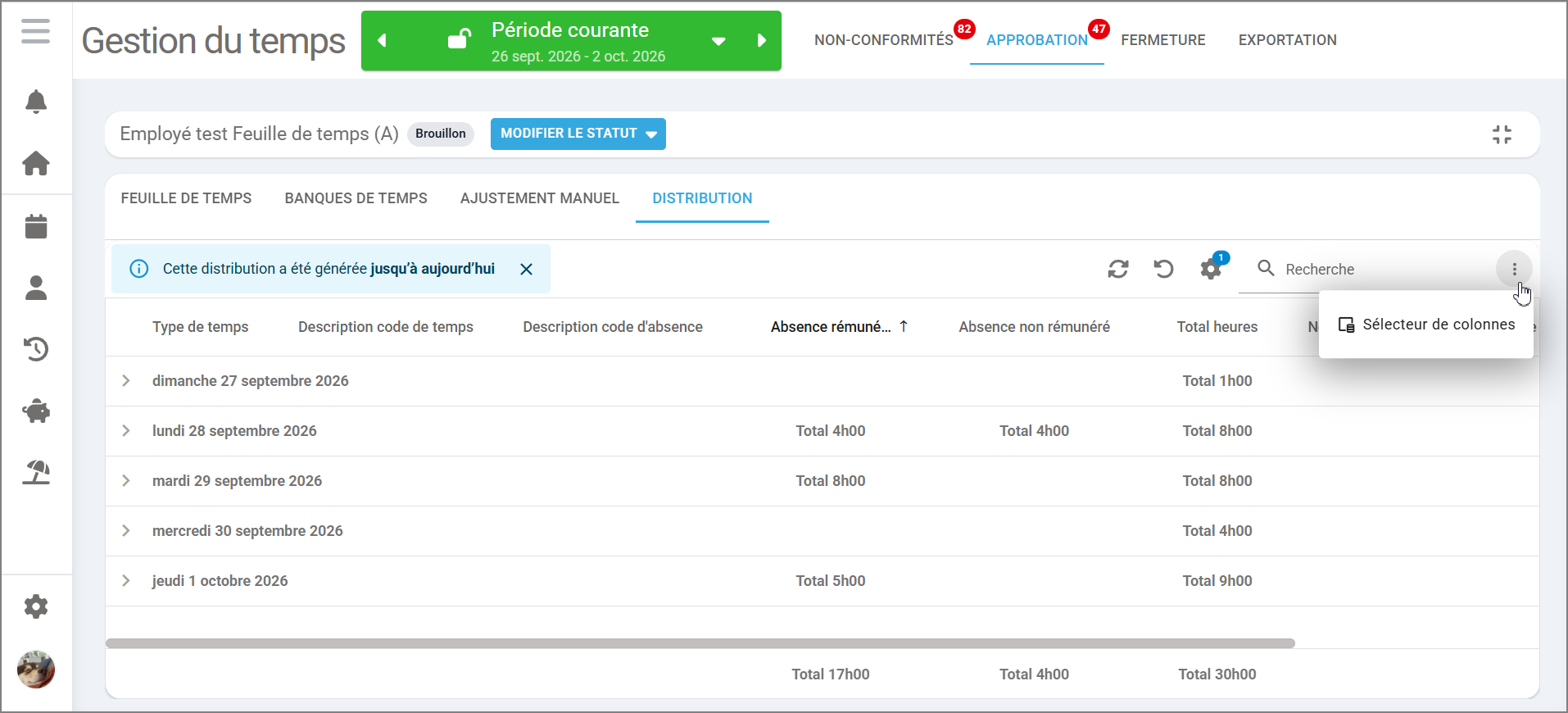Expand the jeudi 1 octobre 2026 row

(x=126, y=580)
